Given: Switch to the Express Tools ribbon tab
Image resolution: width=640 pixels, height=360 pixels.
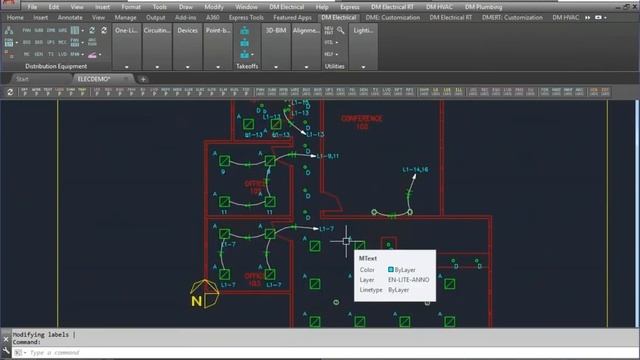Looking at the screenshot, I should [x=246, y=18].
